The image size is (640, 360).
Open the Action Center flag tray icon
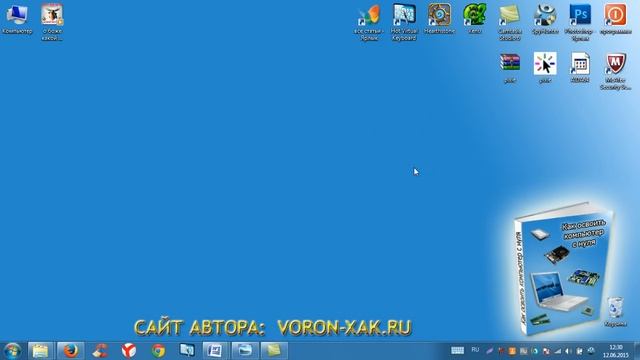[x=580, y=351]
